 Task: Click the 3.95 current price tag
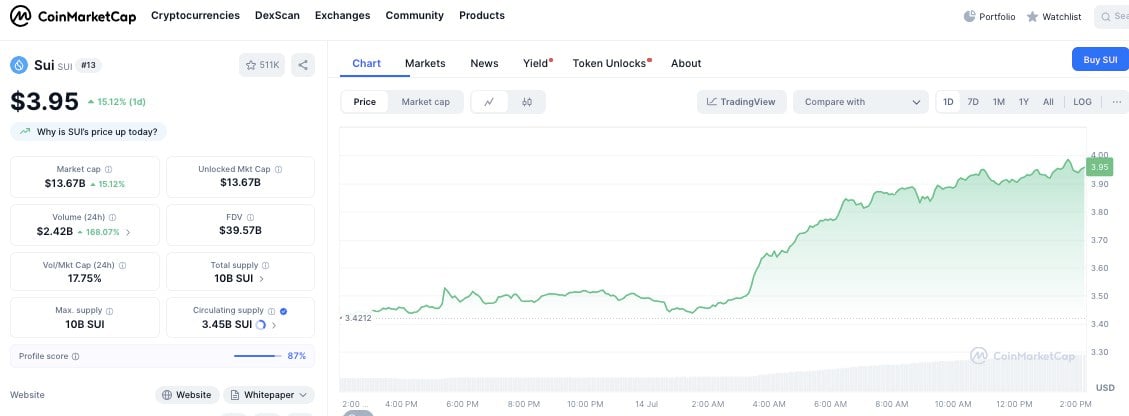click(x=1099, y=167)
